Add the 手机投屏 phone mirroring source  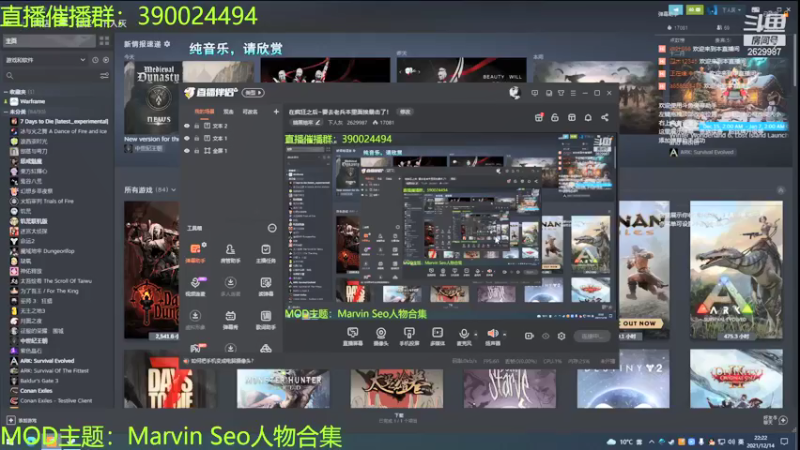pos(409,337)
